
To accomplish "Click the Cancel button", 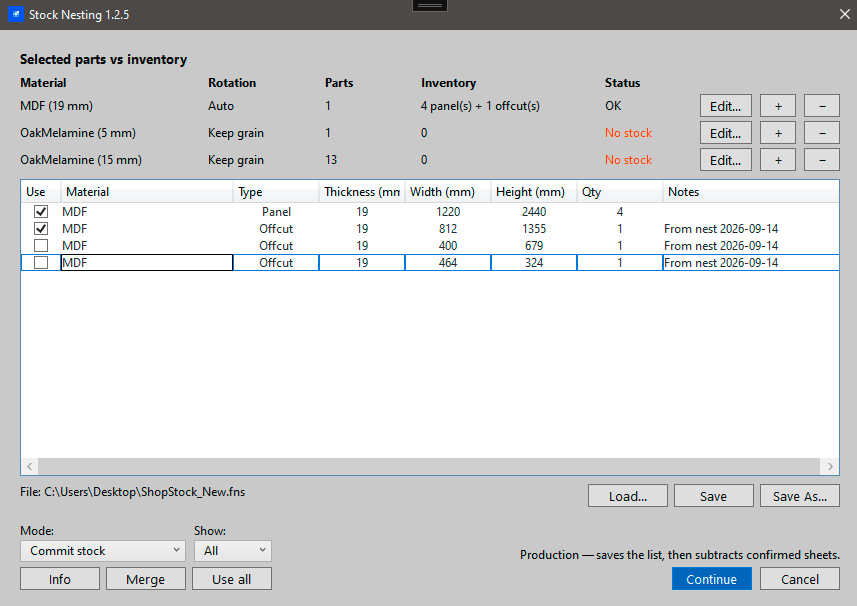I will (x=800, y=579).
